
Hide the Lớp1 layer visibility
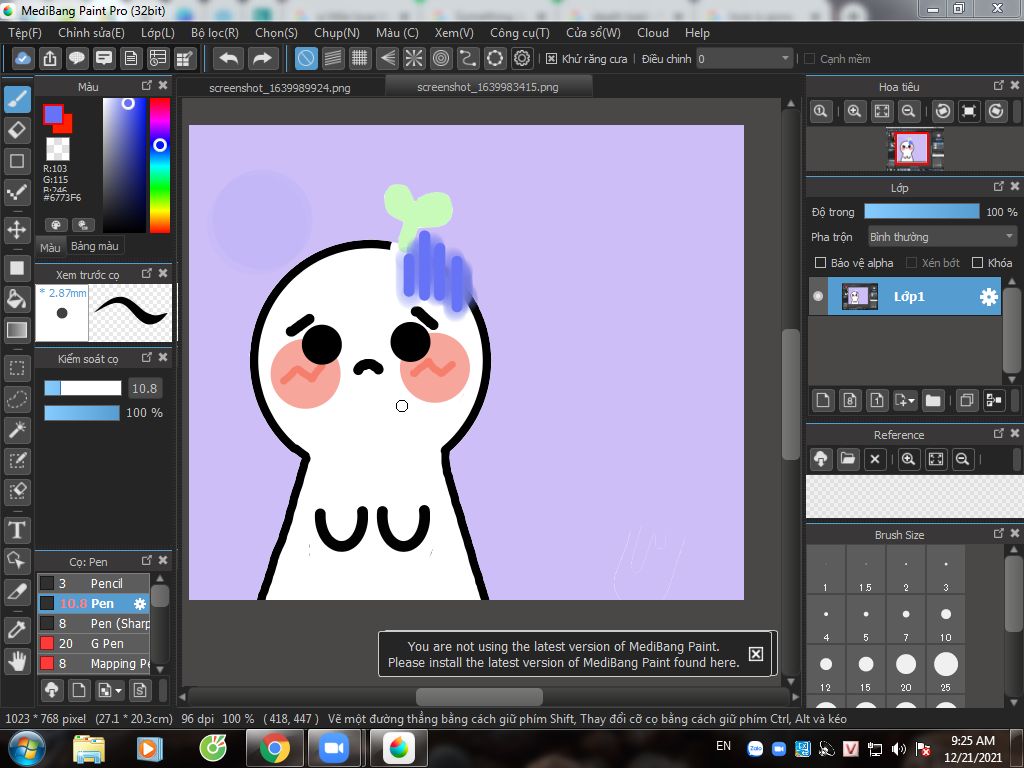tap(818, 296)
